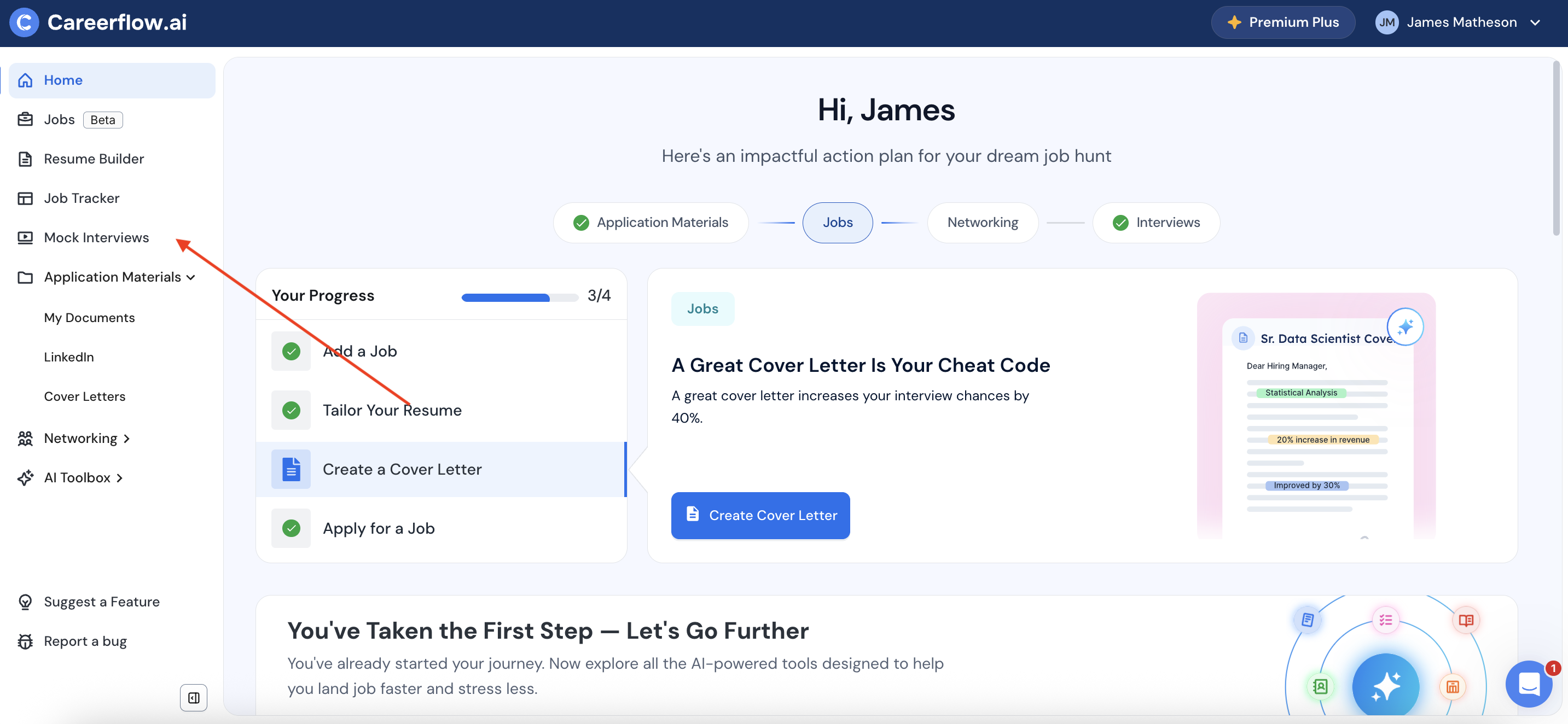Select the Suggest a Feature lightbulb icon
This screenshot has width=1568, height=724.
[25, 601]
